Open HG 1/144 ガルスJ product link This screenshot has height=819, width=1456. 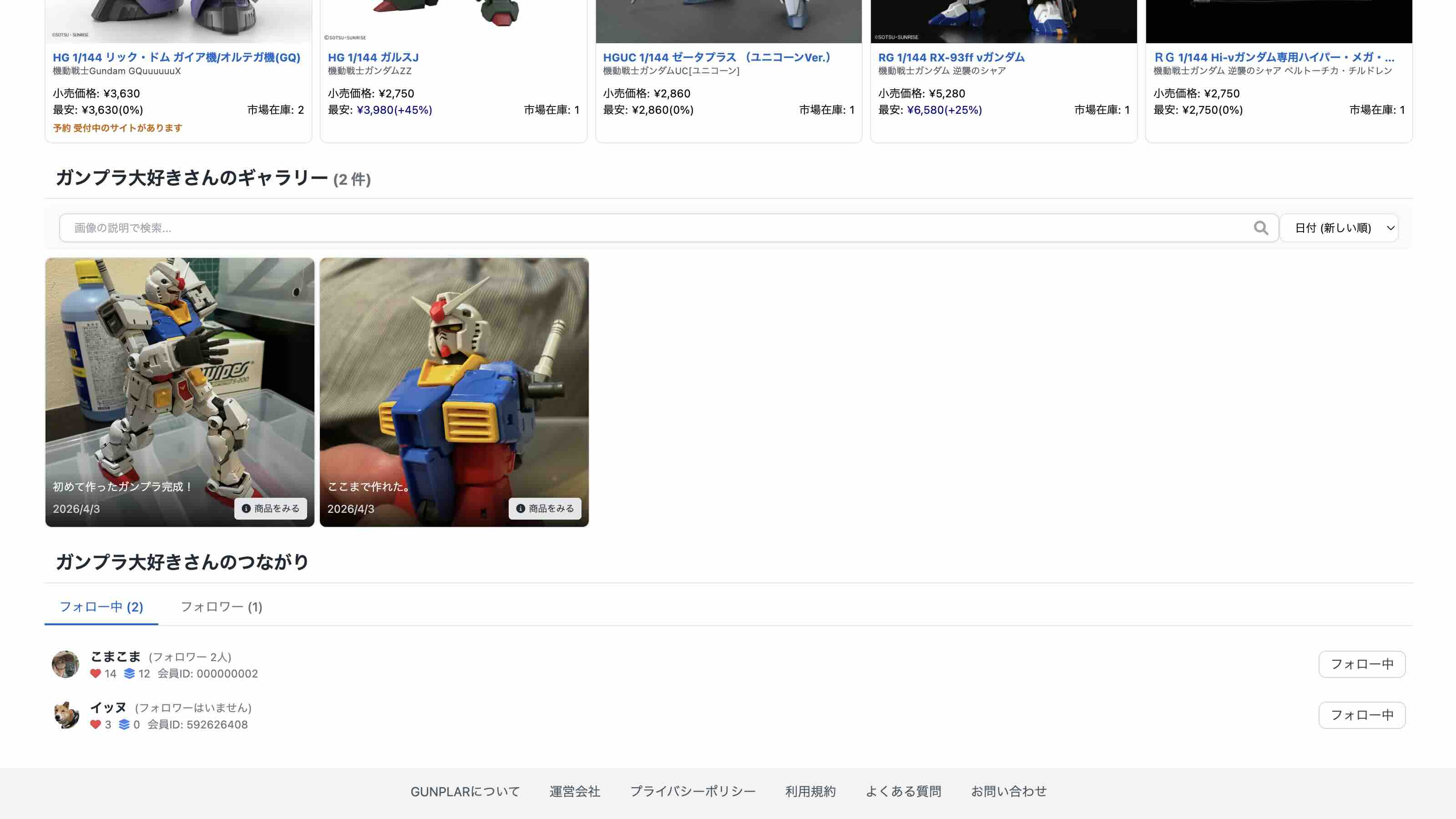click(x=374, y=57)
